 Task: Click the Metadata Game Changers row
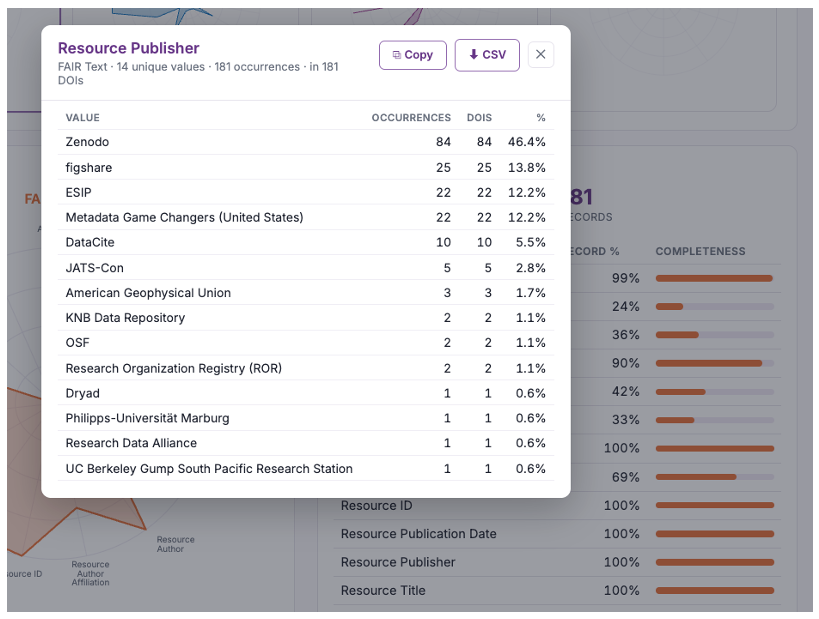pos(306,217)
